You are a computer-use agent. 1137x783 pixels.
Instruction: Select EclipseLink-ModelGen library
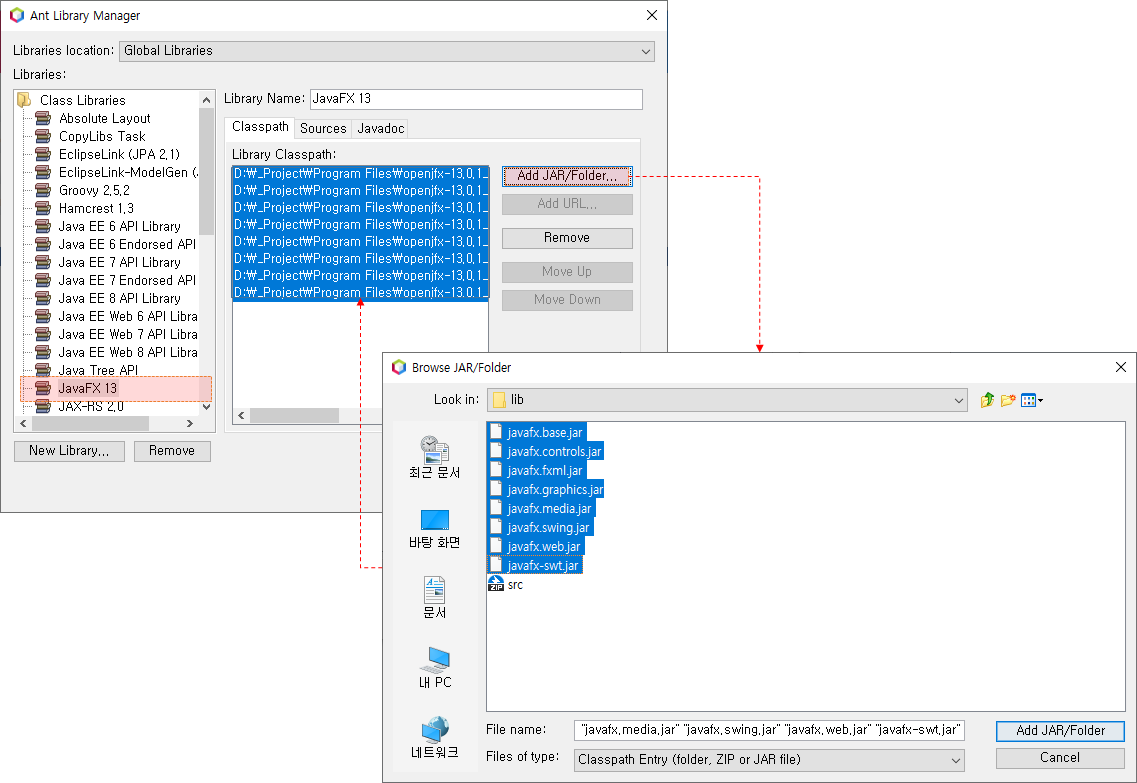[x=128, y=173]
